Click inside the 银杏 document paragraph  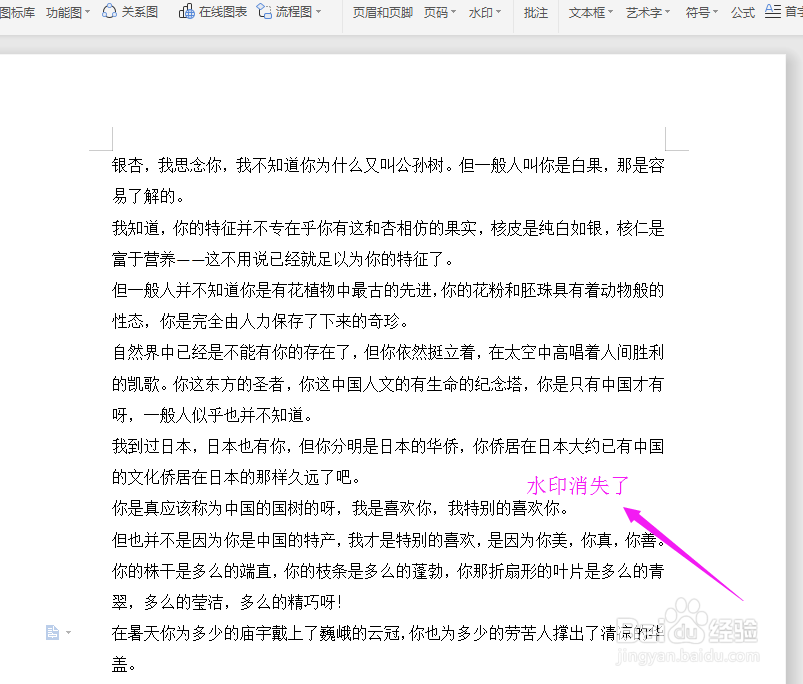coord(300,165)
